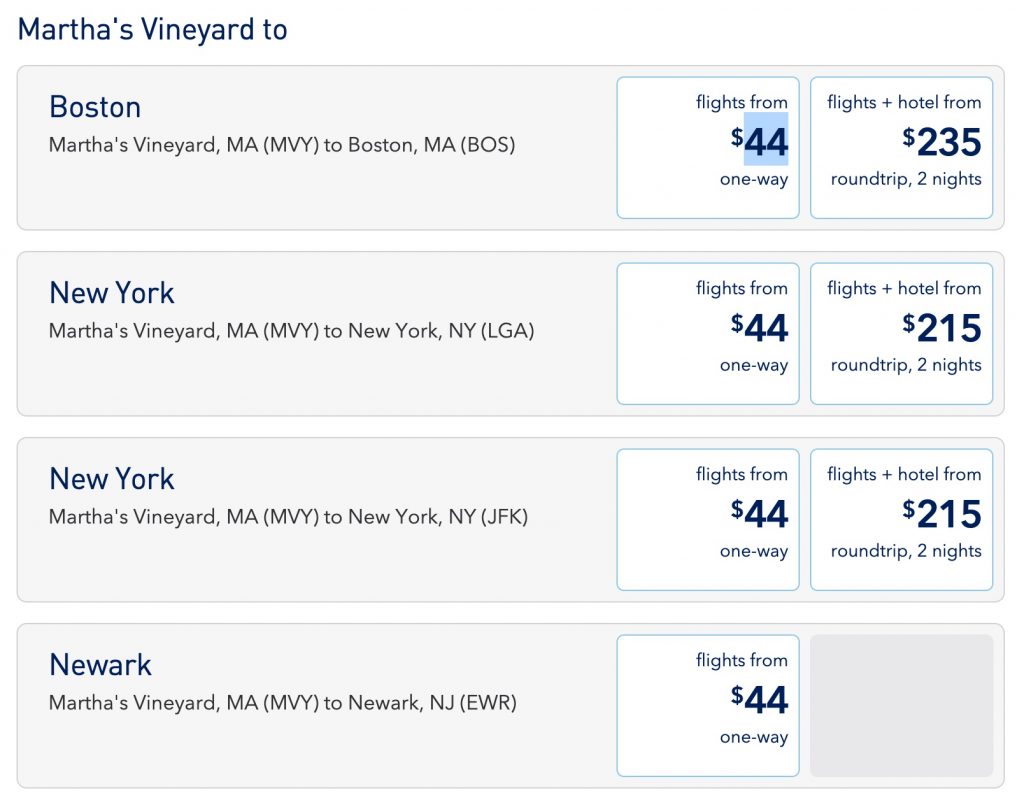Click New York heading above the LGA route

[x=112, y=293]
